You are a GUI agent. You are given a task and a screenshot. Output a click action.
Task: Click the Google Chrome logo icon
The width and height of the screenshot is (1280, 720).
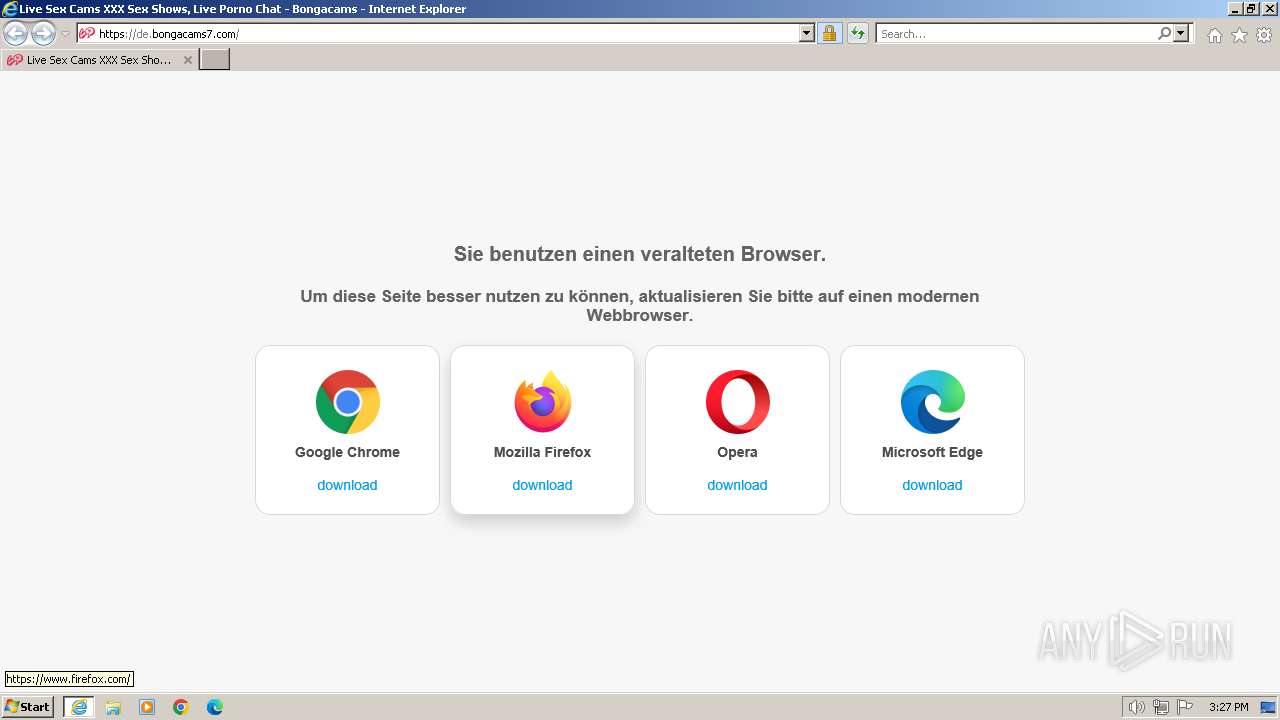347,402
